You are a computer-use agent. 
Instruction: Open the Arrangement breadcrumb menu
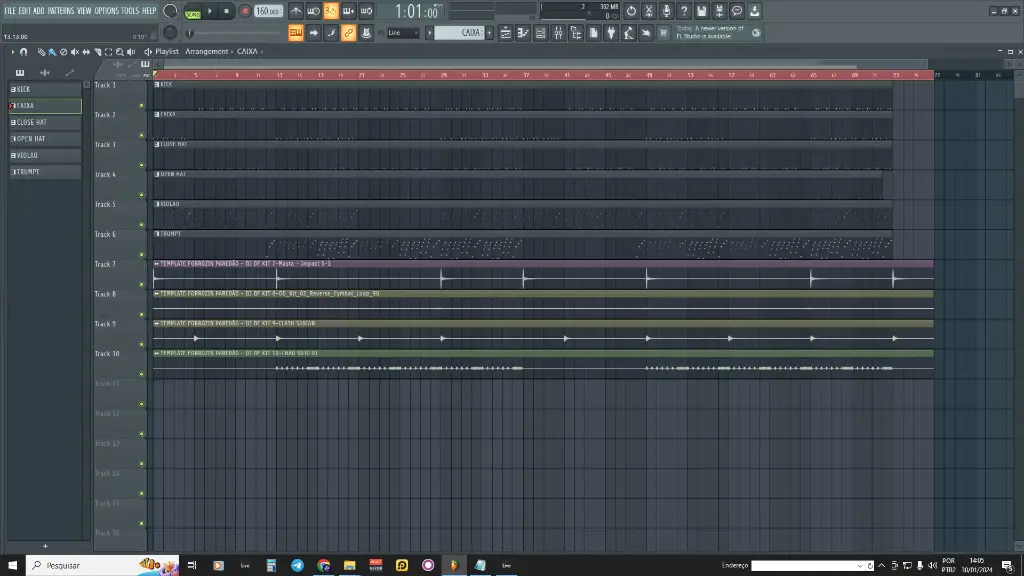[206, 52]
